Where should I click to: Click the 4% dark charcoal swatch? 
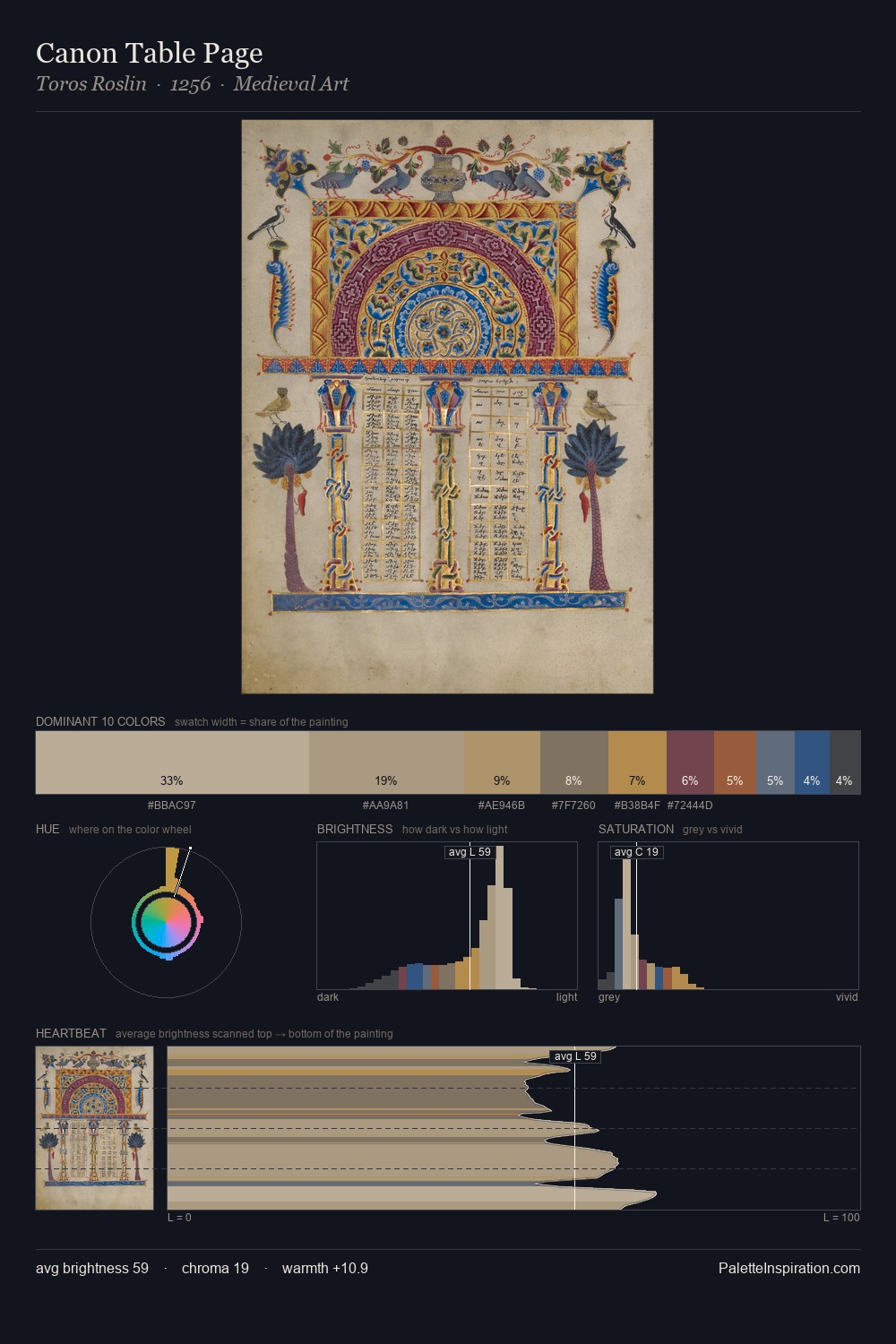pyautogui.click(x=845, y=762)
